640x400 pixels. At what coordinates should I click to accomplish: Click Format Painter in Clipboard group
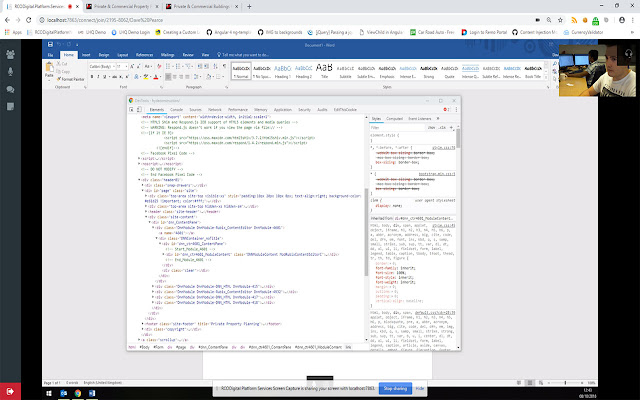[71, 79]
